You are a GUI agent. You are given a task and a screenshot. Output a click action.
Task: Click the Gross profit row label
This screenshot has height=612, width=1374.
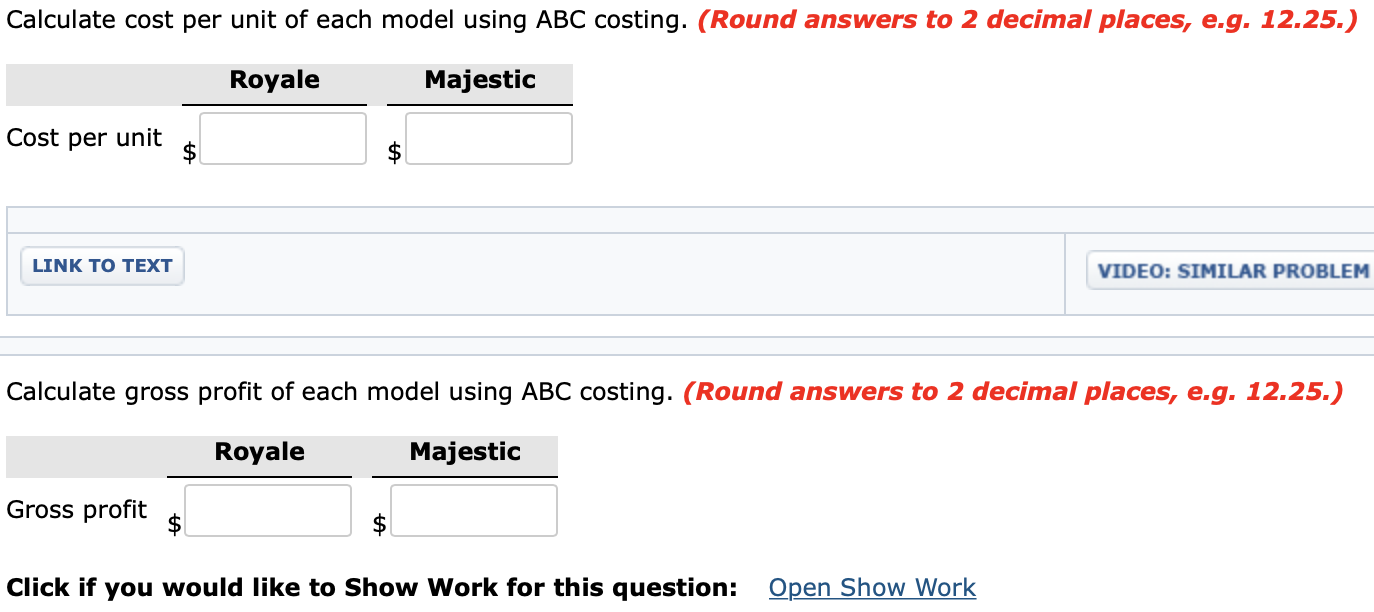(x=76, y=509)
